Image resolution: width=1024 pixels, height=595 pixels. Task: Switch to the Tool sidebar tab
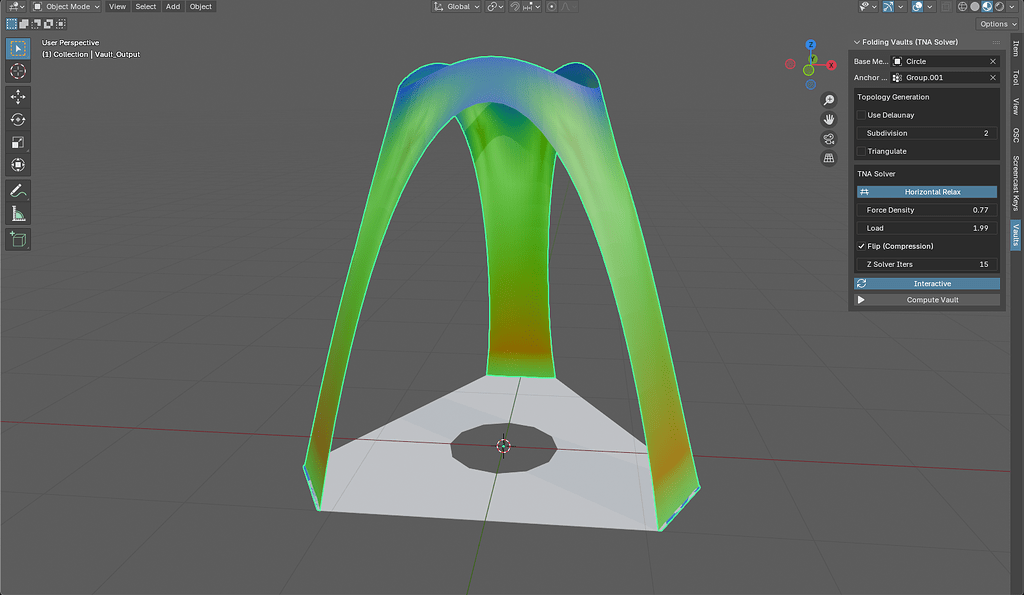coord(1016,77)
